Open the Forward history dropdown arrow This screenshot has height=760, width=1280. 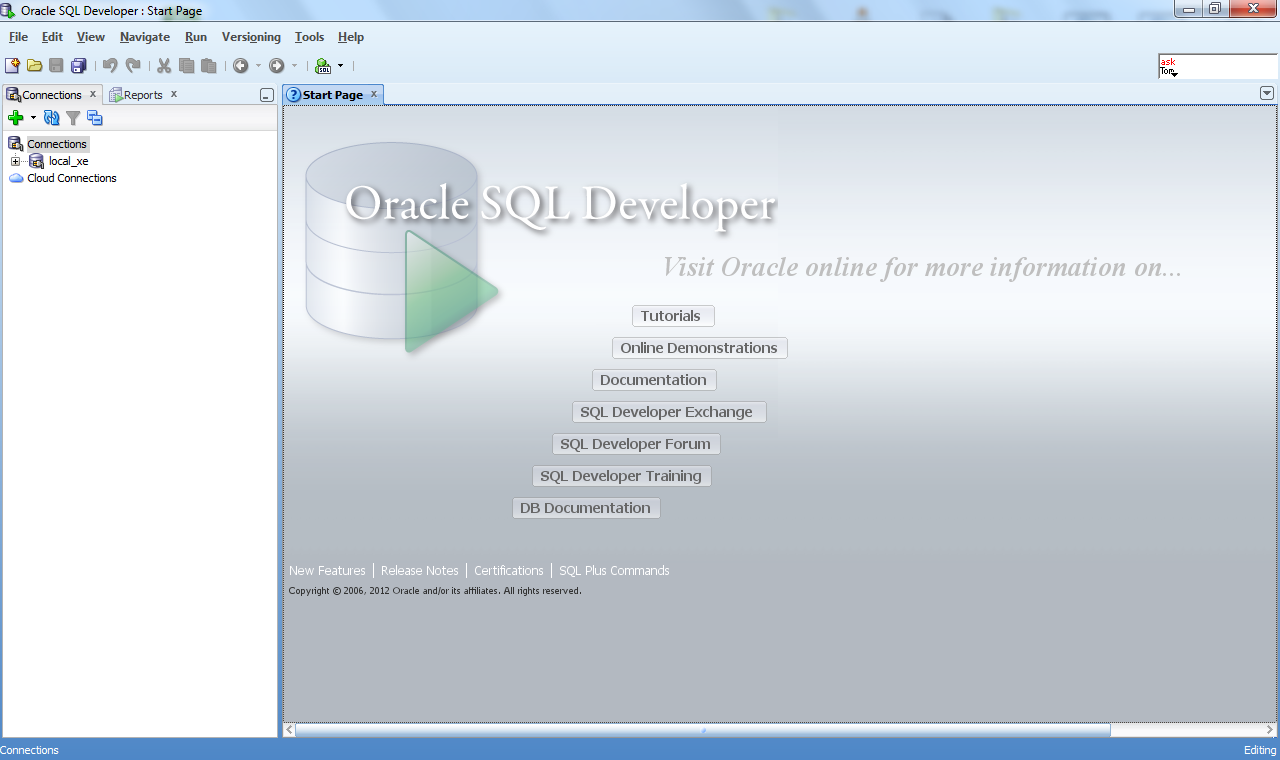pyautogui.click(x=294, y=66)
